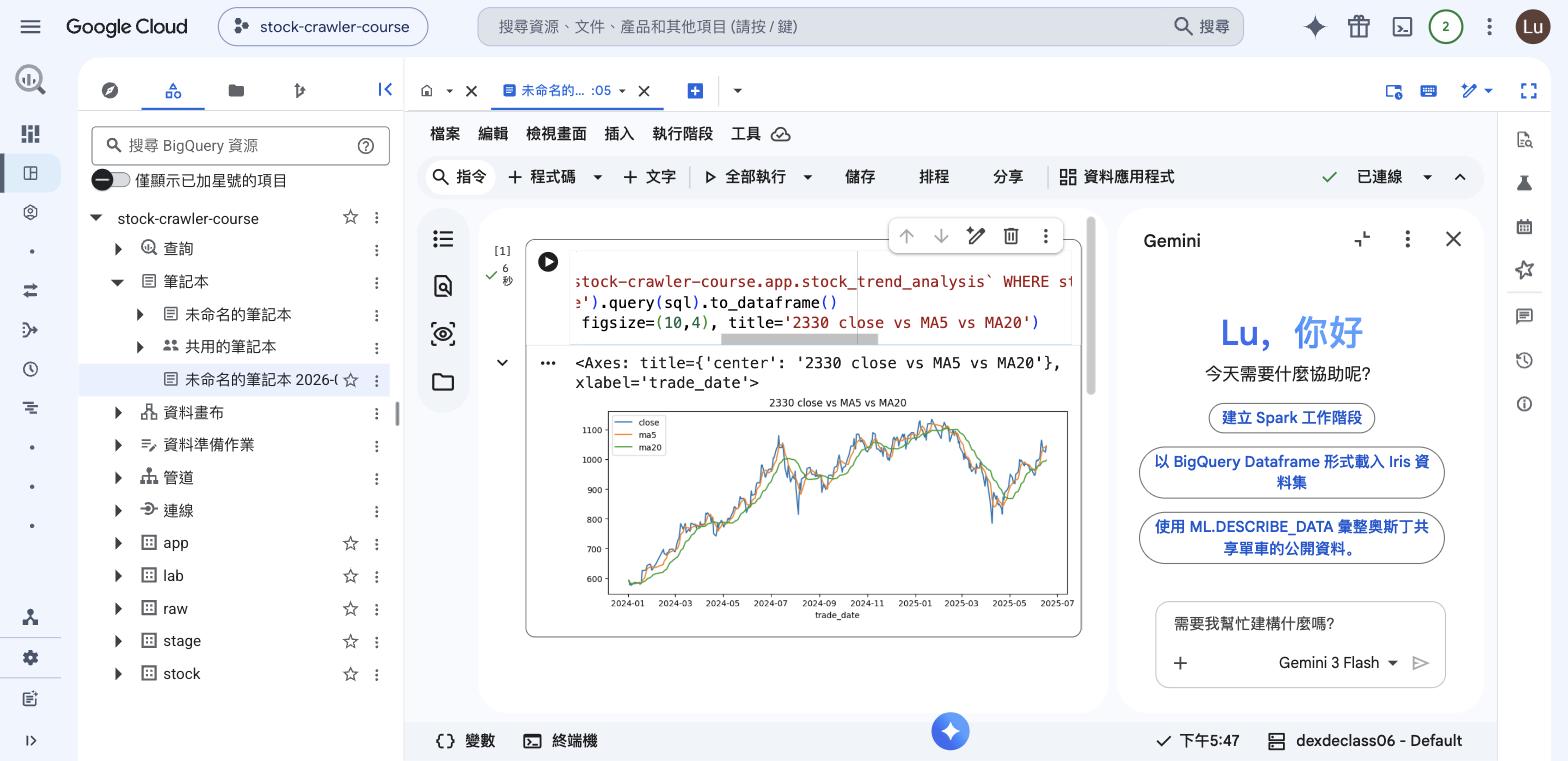Open the 檔案 menu
1568x761 pixels.
(x=445, y=134)
